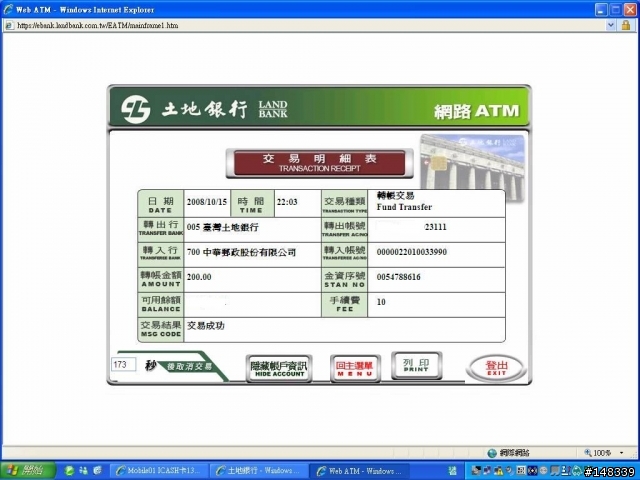Click the Fund Transfer transaction type text
This screenshot has width=640, height=480.
coord(404,207)
